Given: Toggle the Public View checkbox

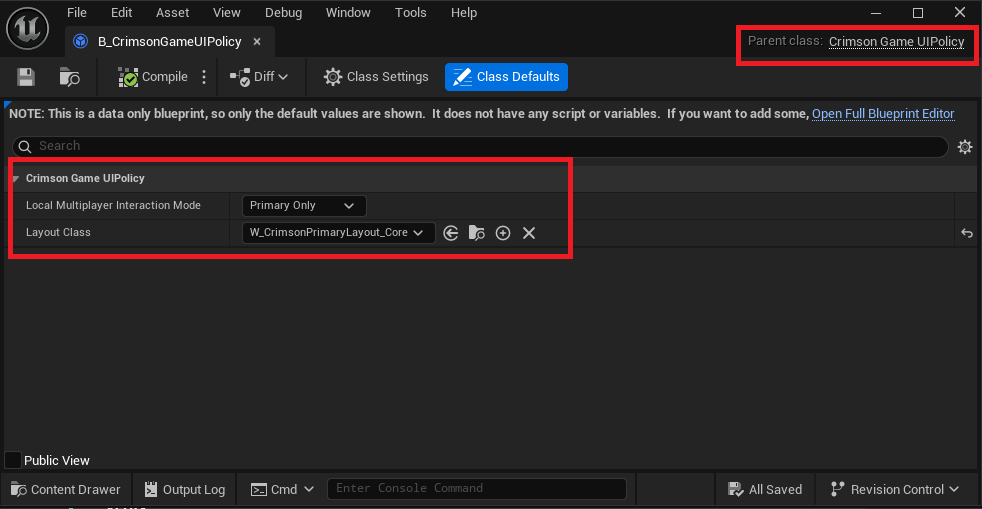Looking at the screenshot, I should pyautogui.click(x=13, y=460).
